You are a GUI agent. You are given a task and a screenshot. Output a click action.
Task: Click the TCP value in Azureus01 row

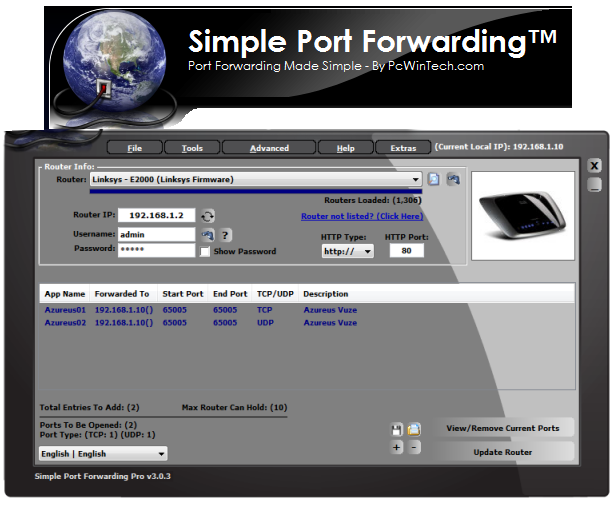pyautogui.click(x=265, y=310)
